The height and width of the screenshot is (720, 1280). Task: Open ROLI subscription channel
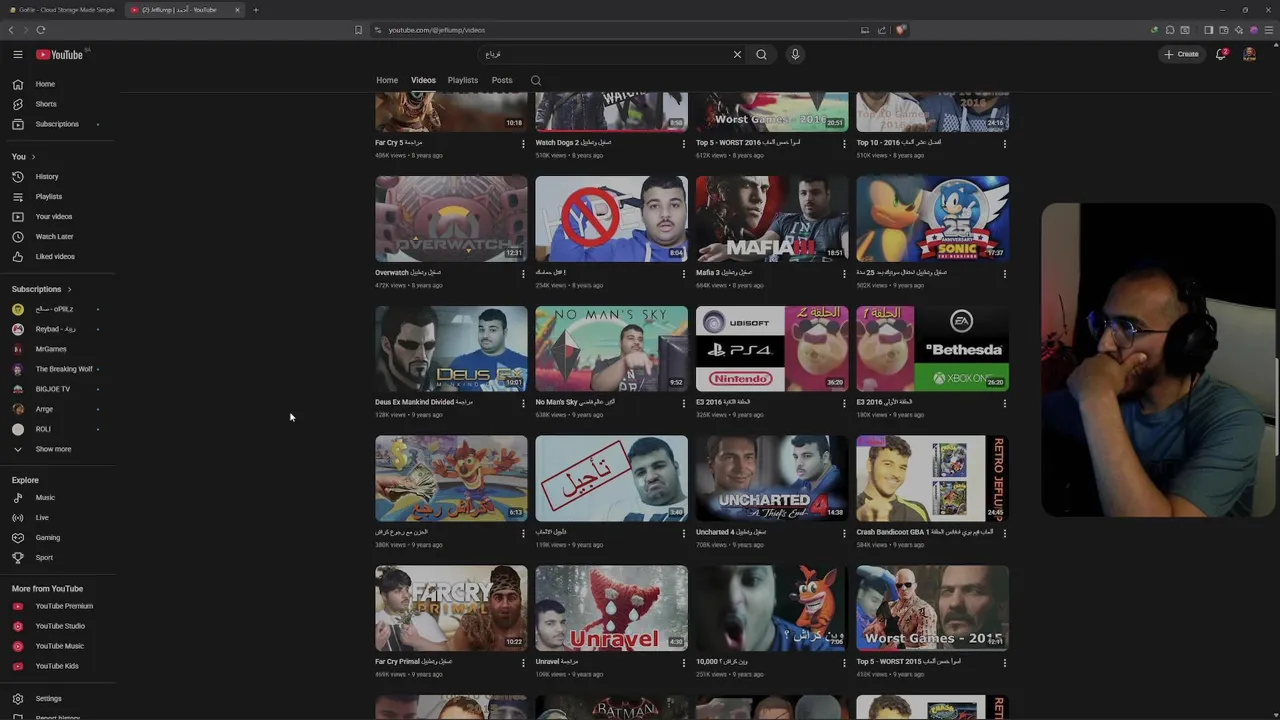tap(43, 429)
